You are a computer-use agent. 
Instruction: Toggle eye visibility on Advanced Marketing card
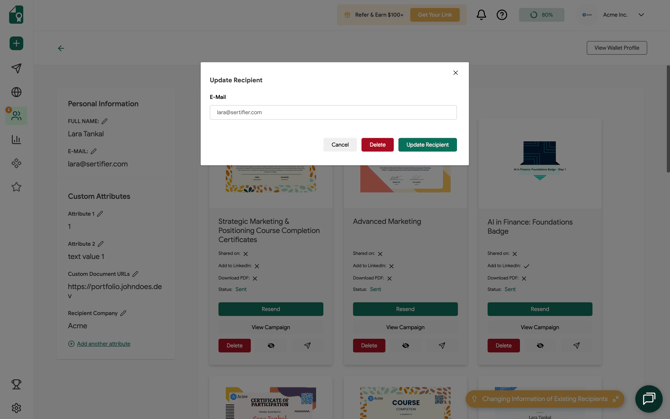405,346
